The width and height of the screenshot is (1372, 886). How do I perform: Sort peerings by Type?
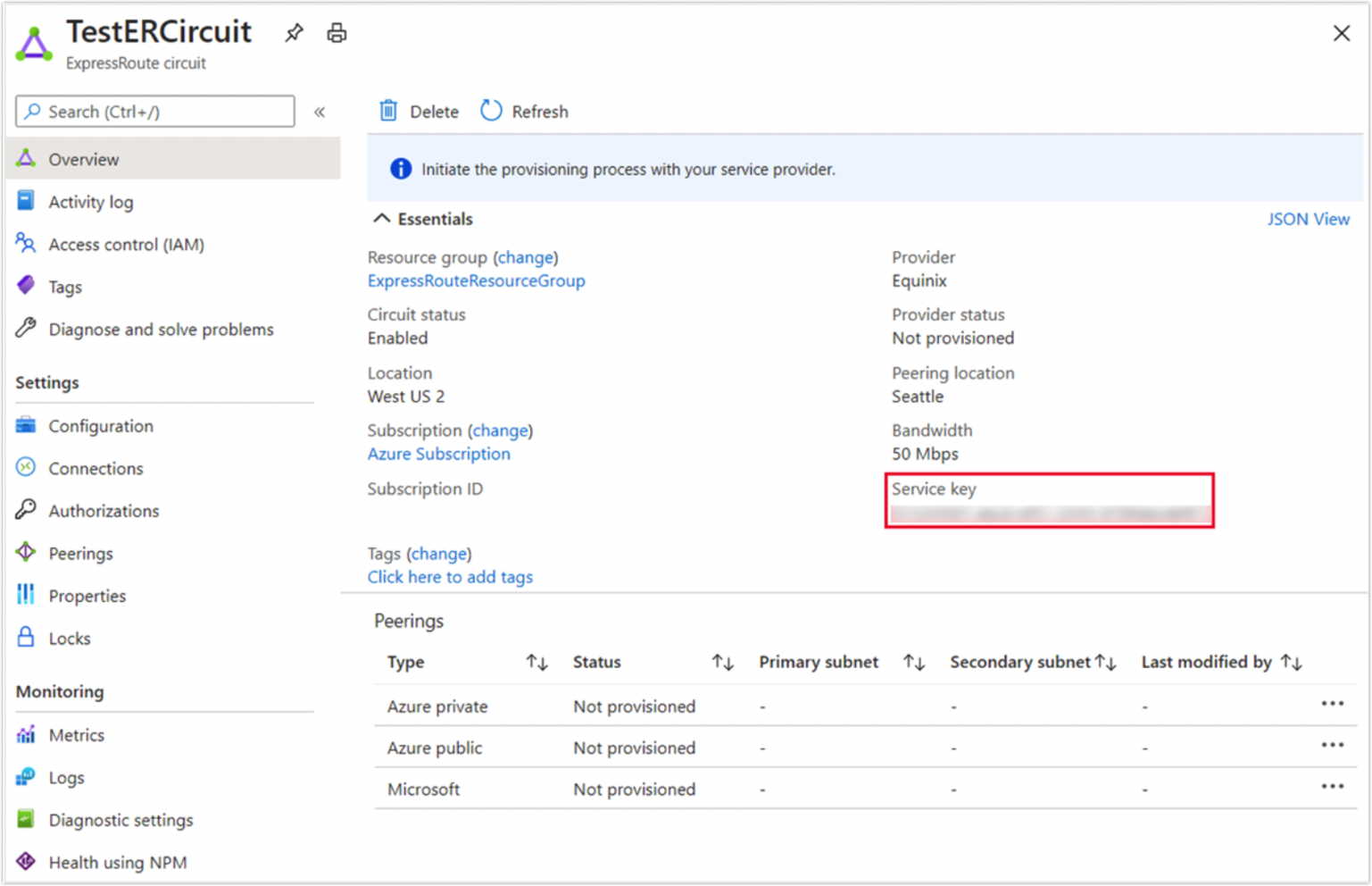[x=536, y=662]
